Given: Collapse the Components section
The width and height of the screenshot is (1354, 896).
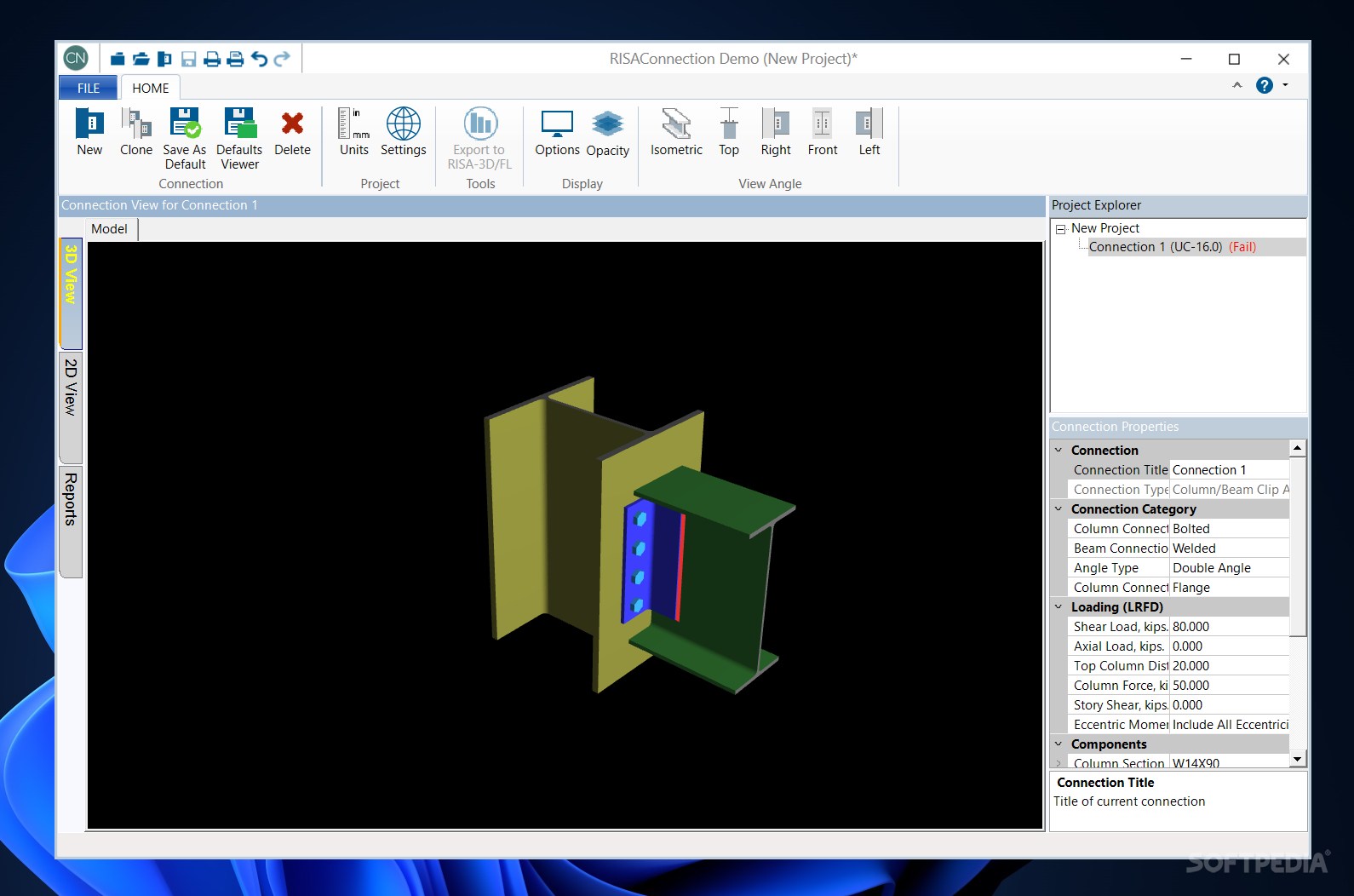Looking at the screenshot, I should pyautogui.click(x=1059, y=744).
